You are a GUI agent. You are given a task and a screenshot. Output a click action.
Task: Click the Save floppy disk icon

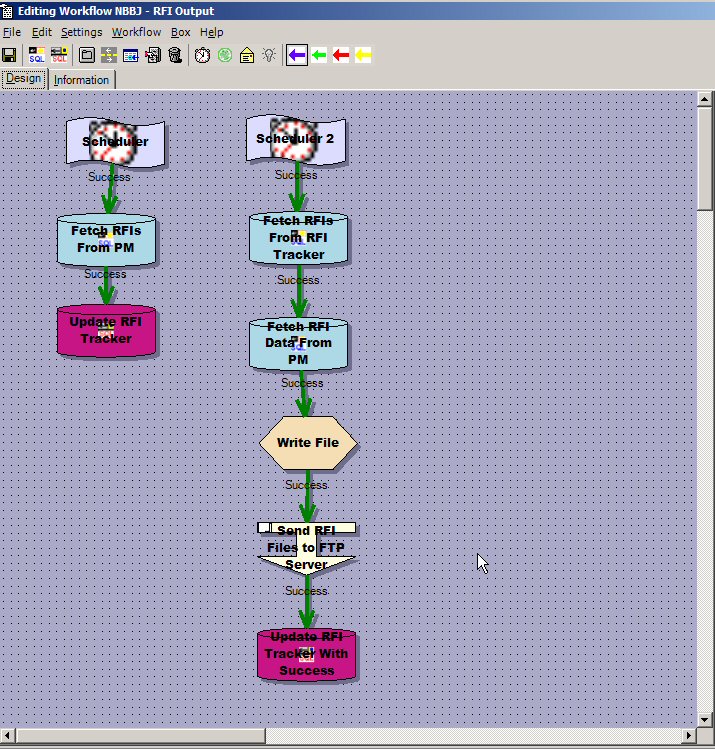coord(10,55)
